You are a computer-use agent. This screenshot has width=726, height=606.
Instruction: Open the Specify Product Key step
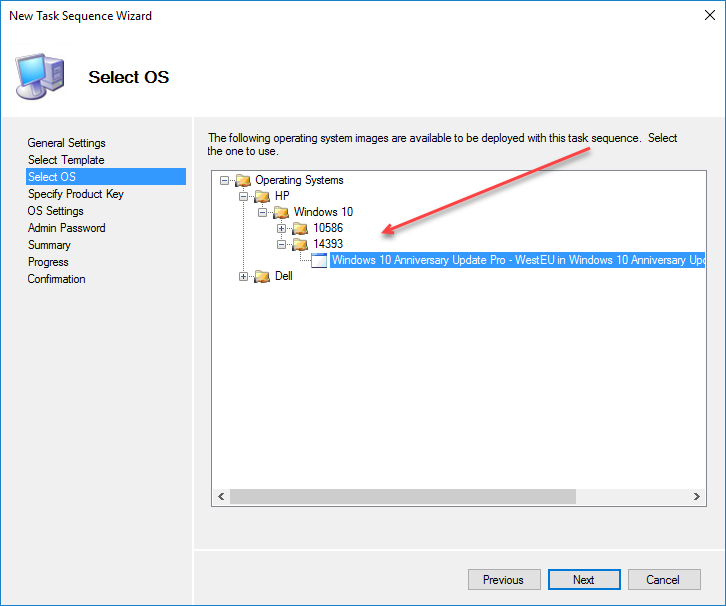tap(75, 194)
